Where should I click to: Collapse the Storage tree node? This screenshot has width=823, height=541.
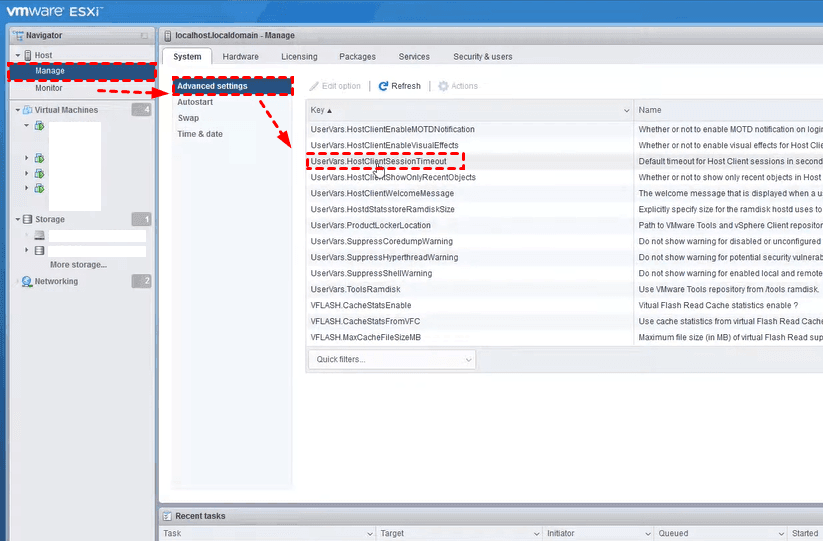18,219
